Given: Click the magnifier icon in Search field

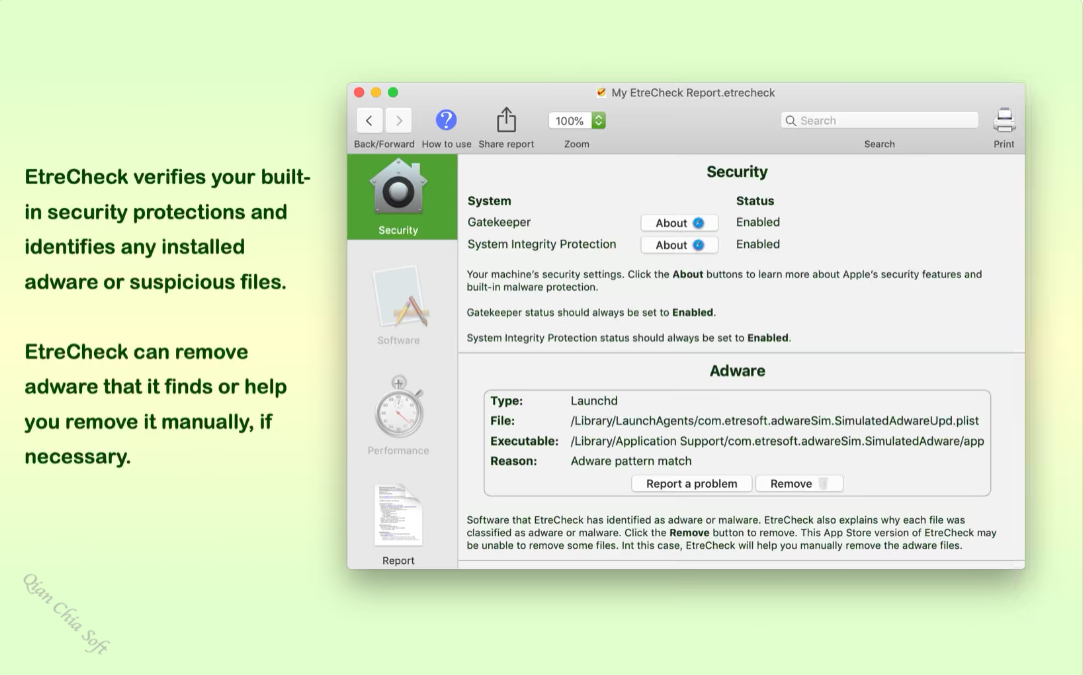Looking at the screenshot, I should [x=791, y=120].
